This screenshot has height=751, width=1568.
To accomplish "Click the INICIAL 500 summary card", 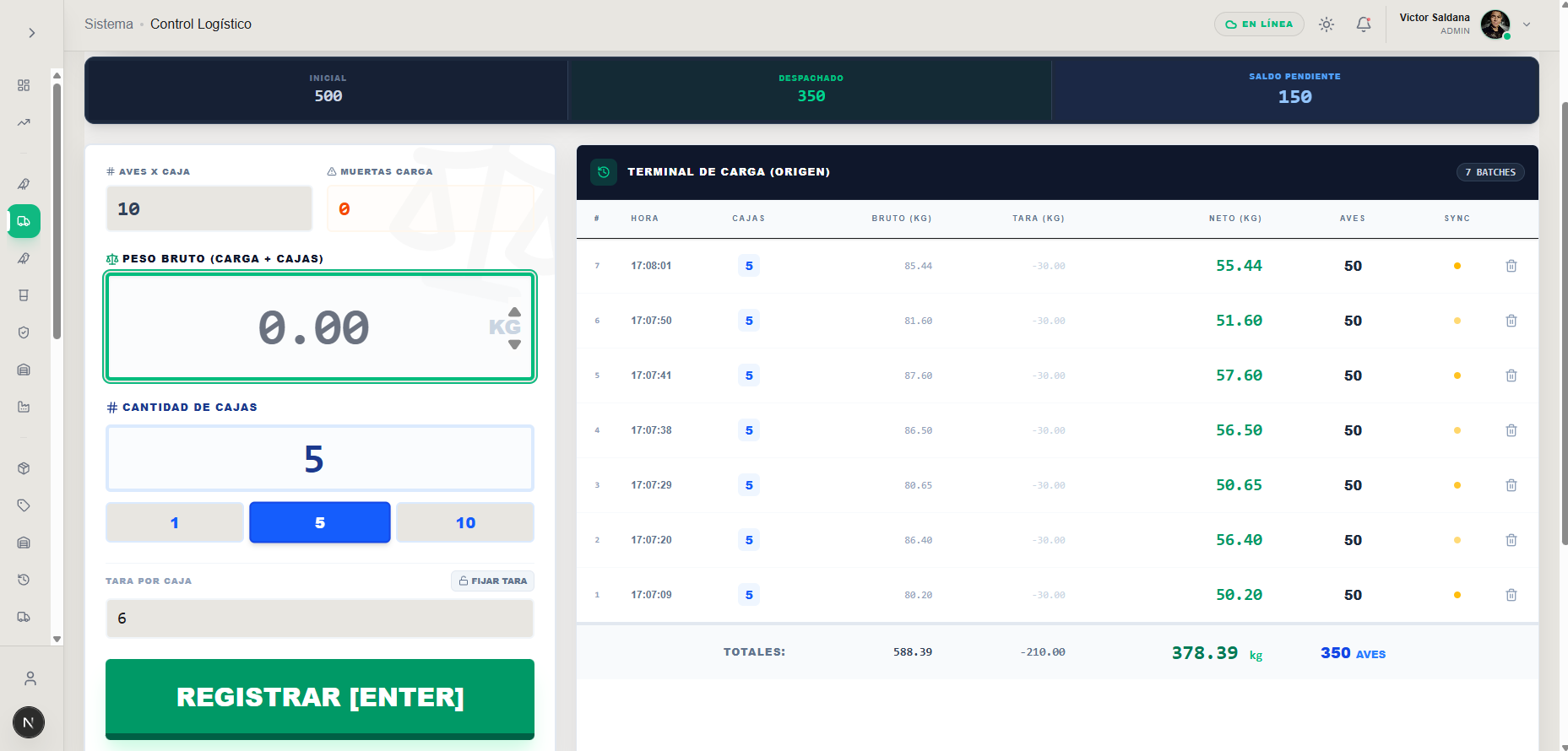I will pos(328,89).
